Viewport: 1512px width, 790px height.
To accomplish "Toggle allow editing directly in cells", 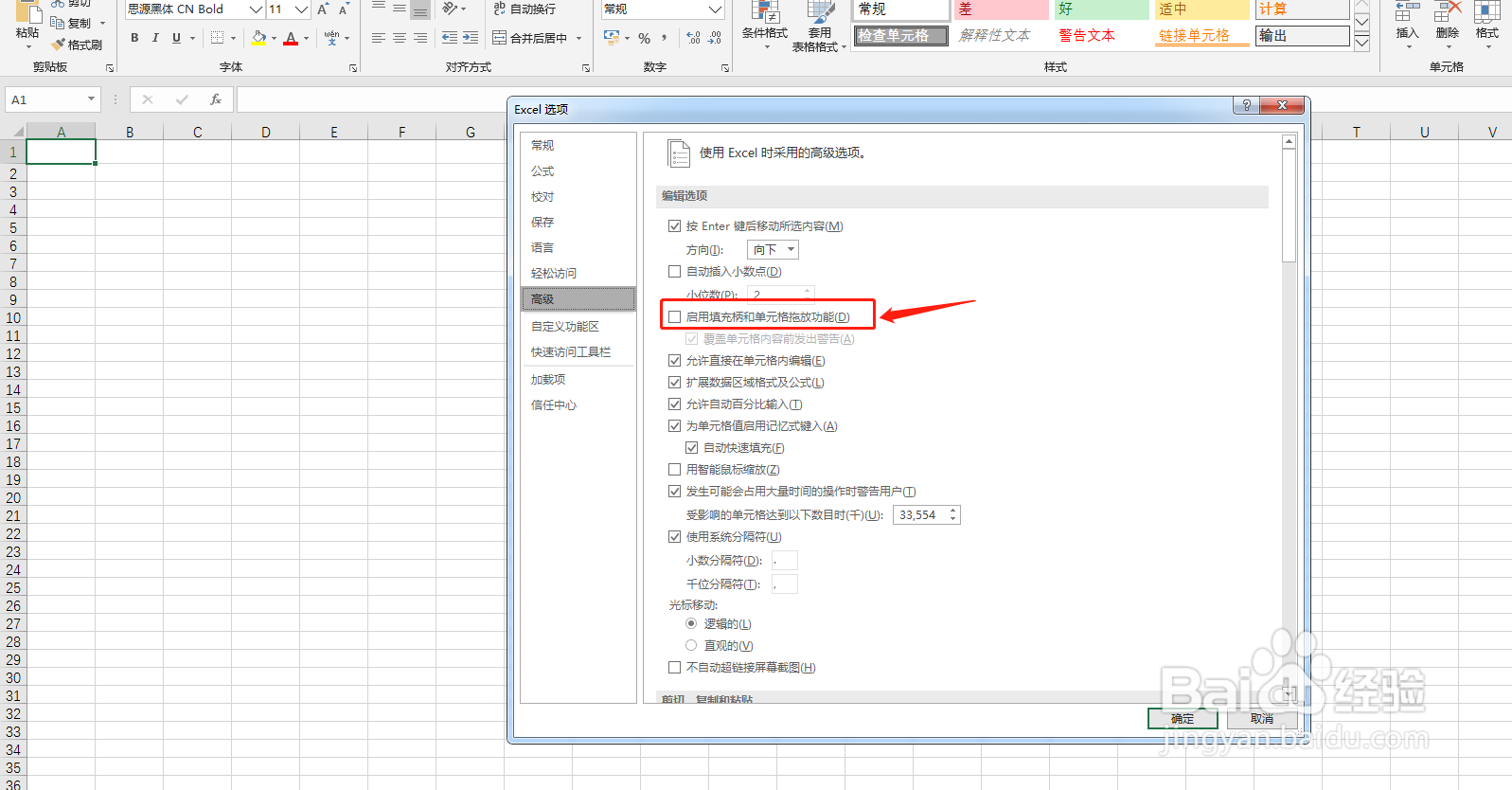I will click(675, 361).
